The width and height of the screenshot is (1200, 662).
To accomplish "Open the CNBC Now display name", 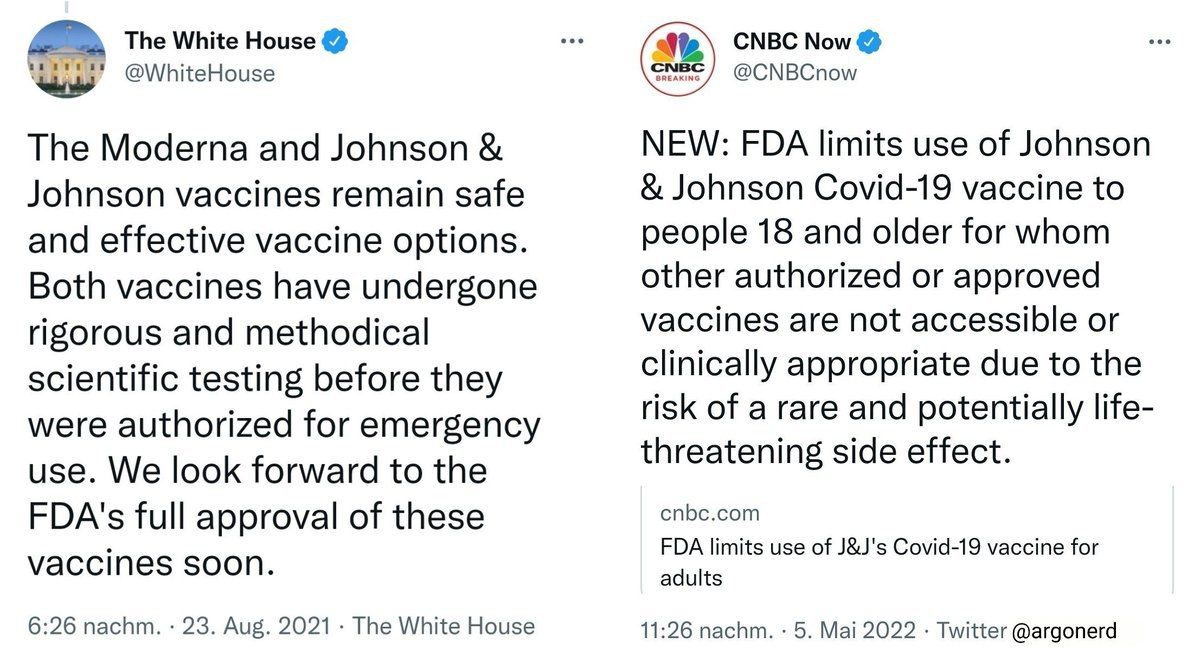I will (x=792, y=42).
